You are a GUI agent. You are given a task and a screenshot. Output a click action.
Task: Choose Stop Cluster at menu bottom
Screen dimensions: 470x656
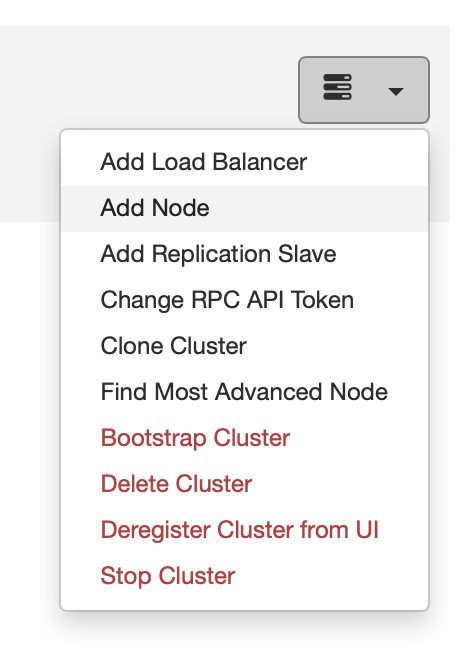coord(244,577)
